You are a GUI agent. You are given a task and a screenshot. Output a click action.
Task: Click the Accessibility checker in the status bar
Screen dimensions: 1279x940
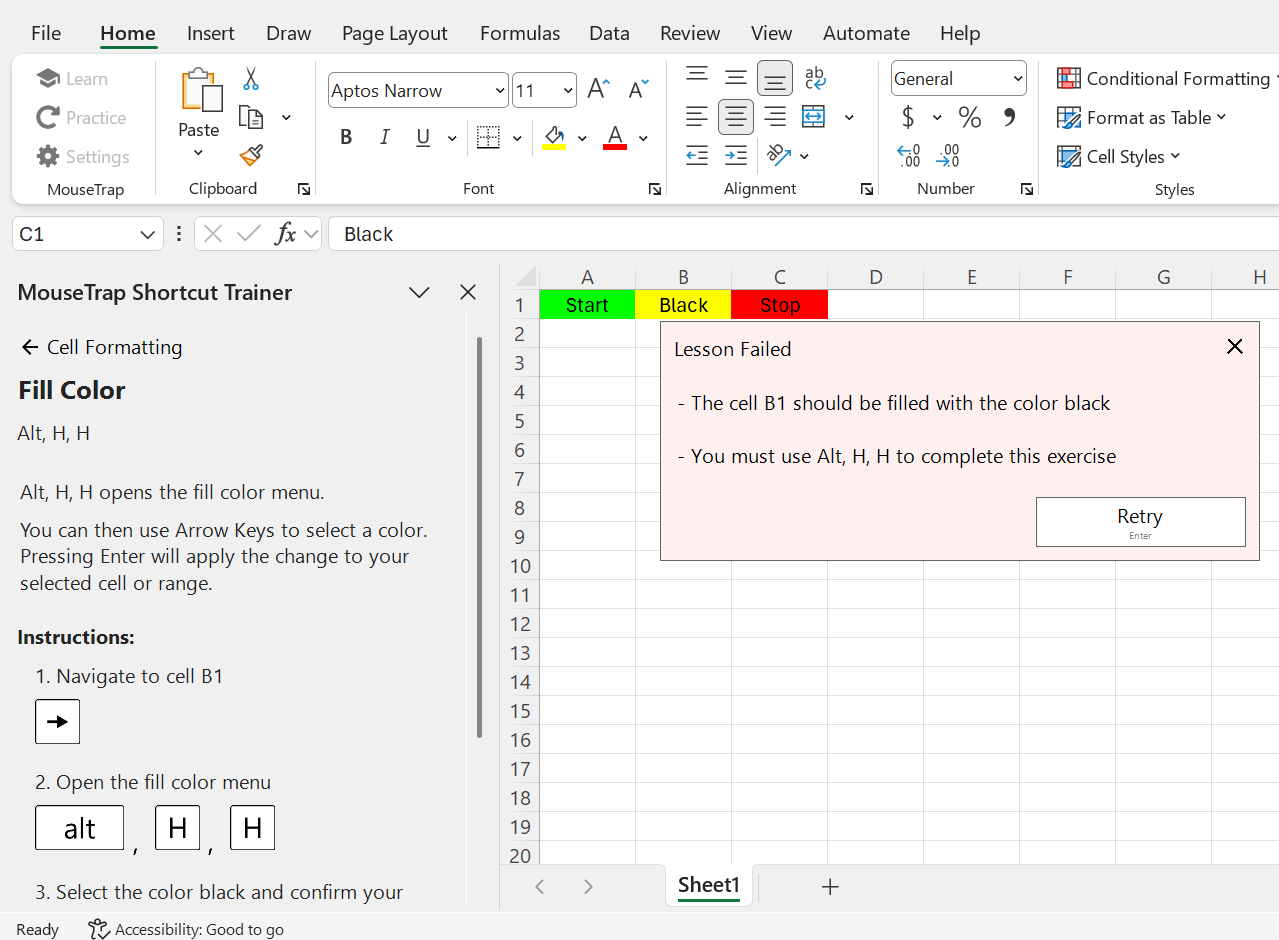coord(185,929)
